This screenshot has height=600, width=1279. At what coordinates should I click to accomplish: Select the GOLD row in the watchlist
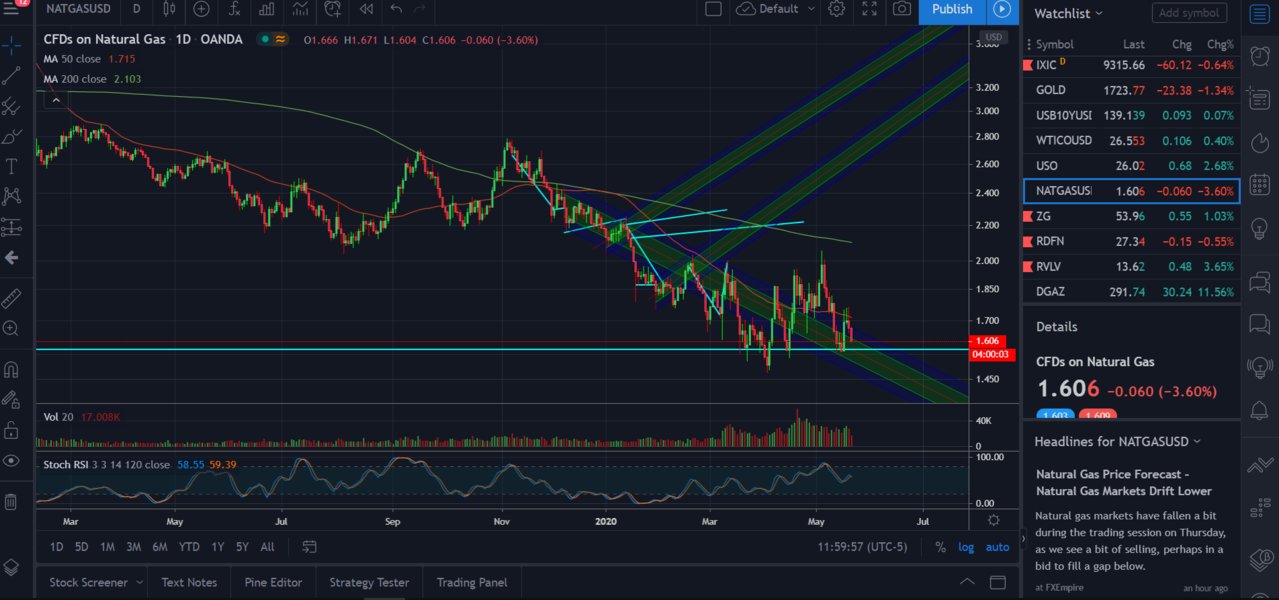(1131, 90)
